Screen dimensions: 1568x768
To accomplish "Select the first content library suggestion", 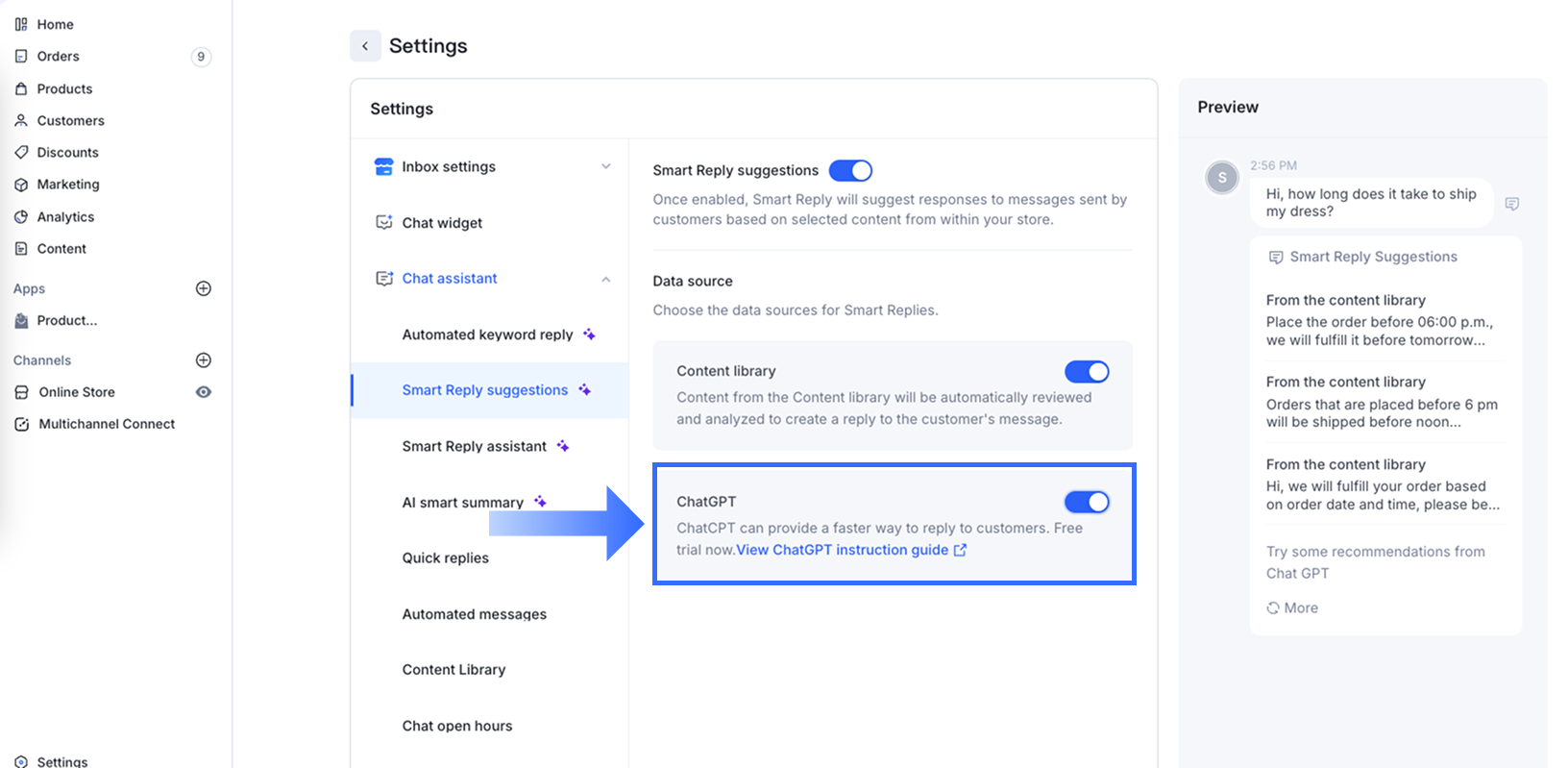I will tap(1380, 321).
